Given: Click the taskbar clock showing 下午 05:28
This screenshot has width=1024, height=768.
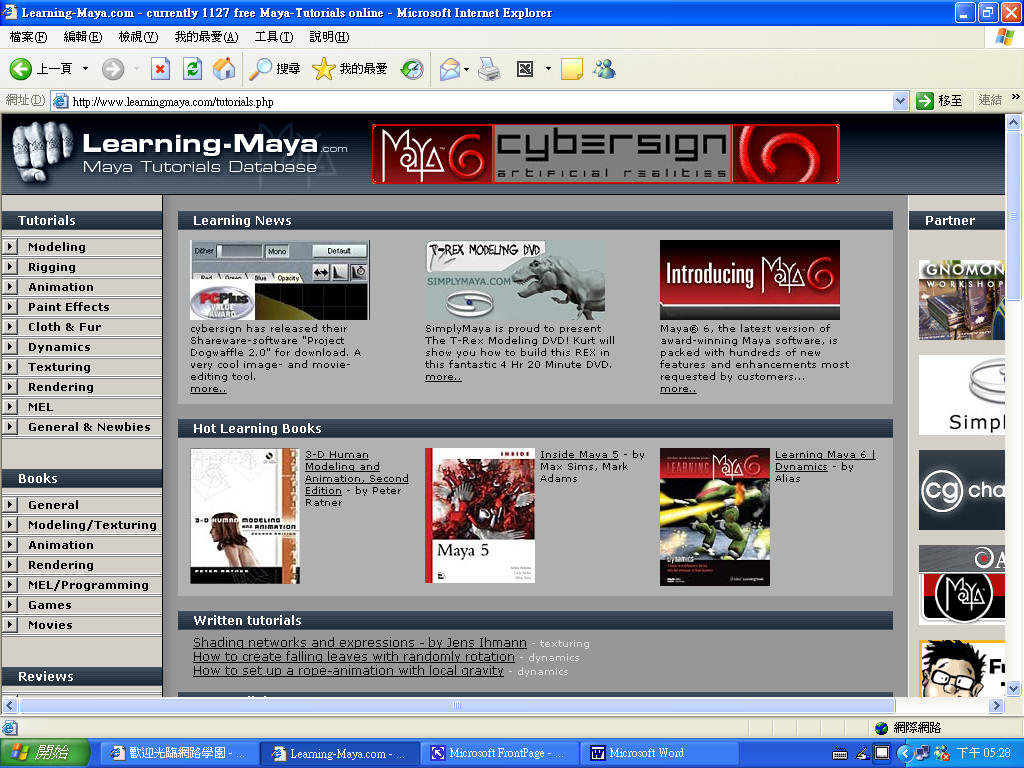Looking at the screenshot, I should (x=984, y=753).
